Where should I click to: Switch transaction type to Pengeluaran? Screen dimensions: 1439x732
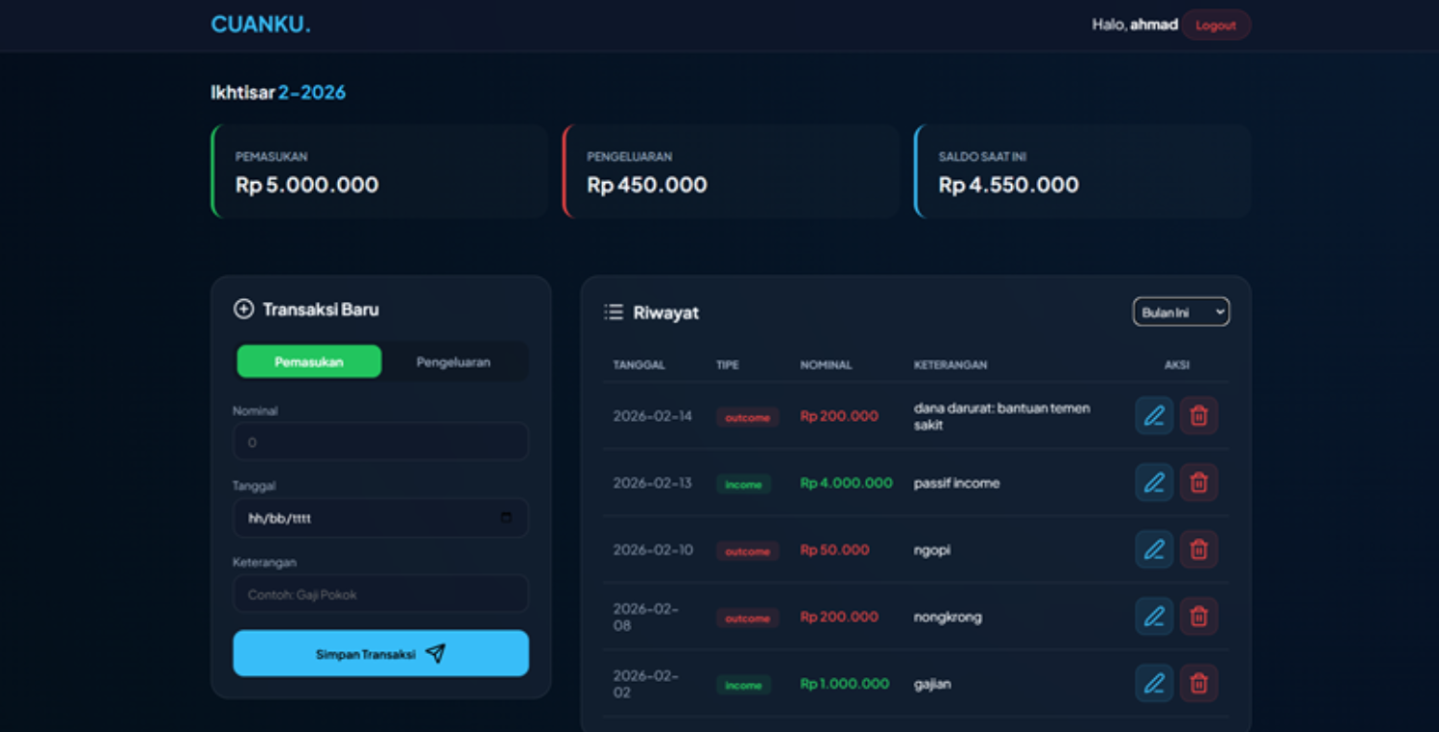[x=453, y=362]
